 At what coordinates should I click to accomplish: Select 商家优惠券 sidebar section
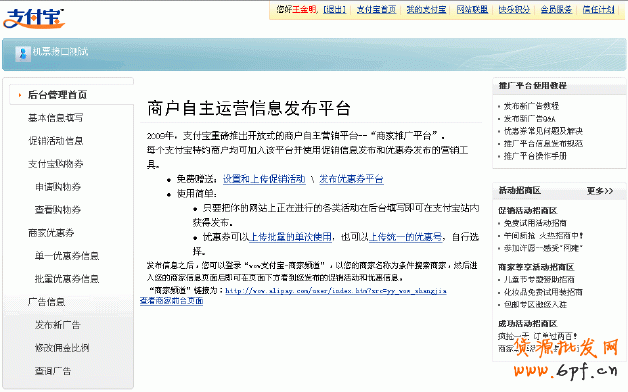[51, 233]
